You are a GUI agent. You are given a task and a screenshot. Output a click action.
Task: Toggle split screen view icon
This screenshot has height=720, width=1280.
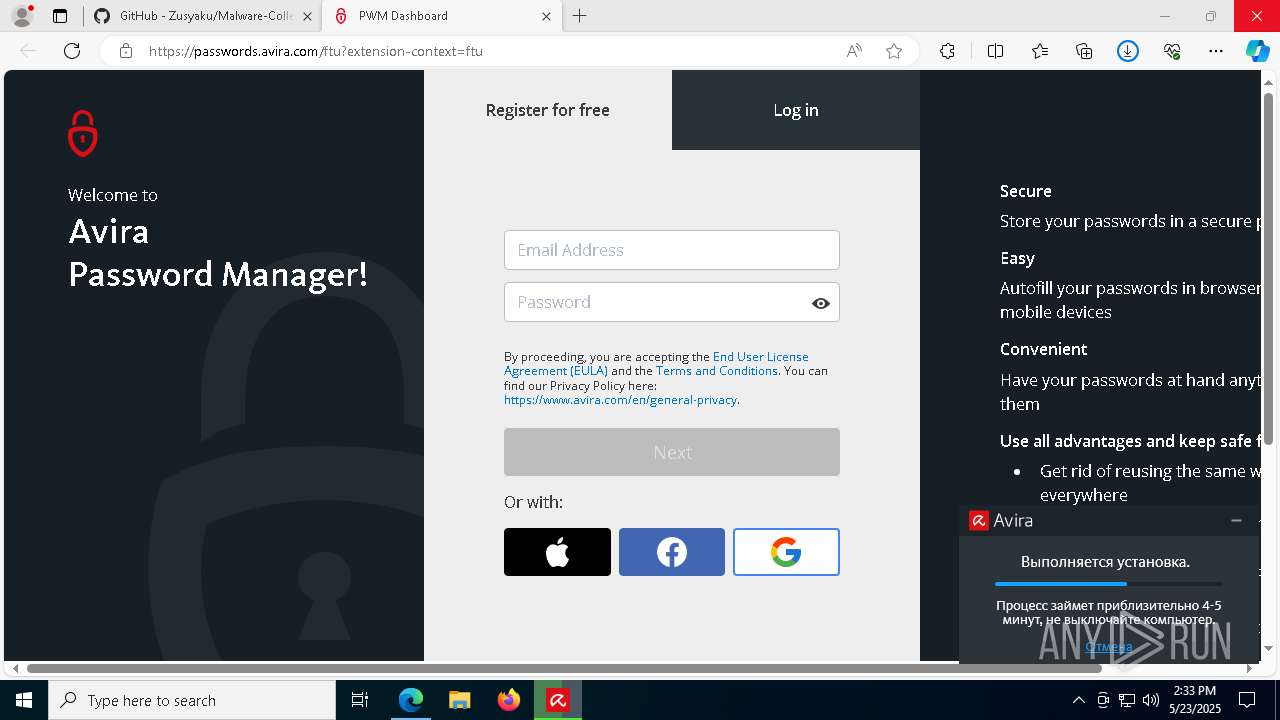click(x=996, y=51)
